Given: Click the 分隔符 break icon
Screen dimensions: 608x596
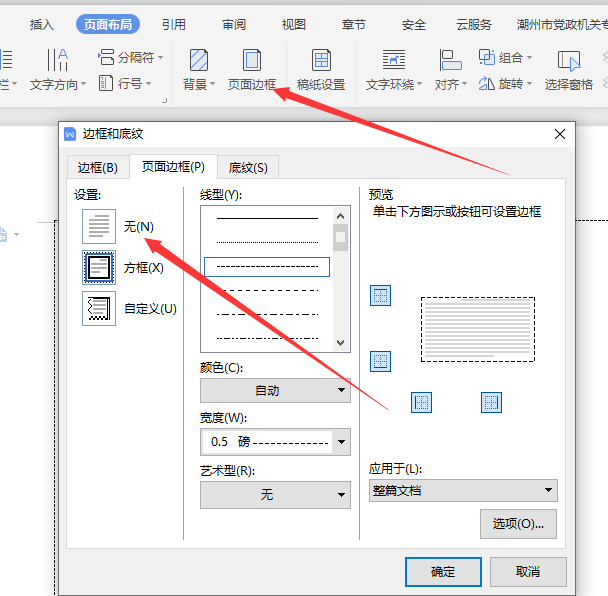Looking at the screenshot, I should point(106,57).
